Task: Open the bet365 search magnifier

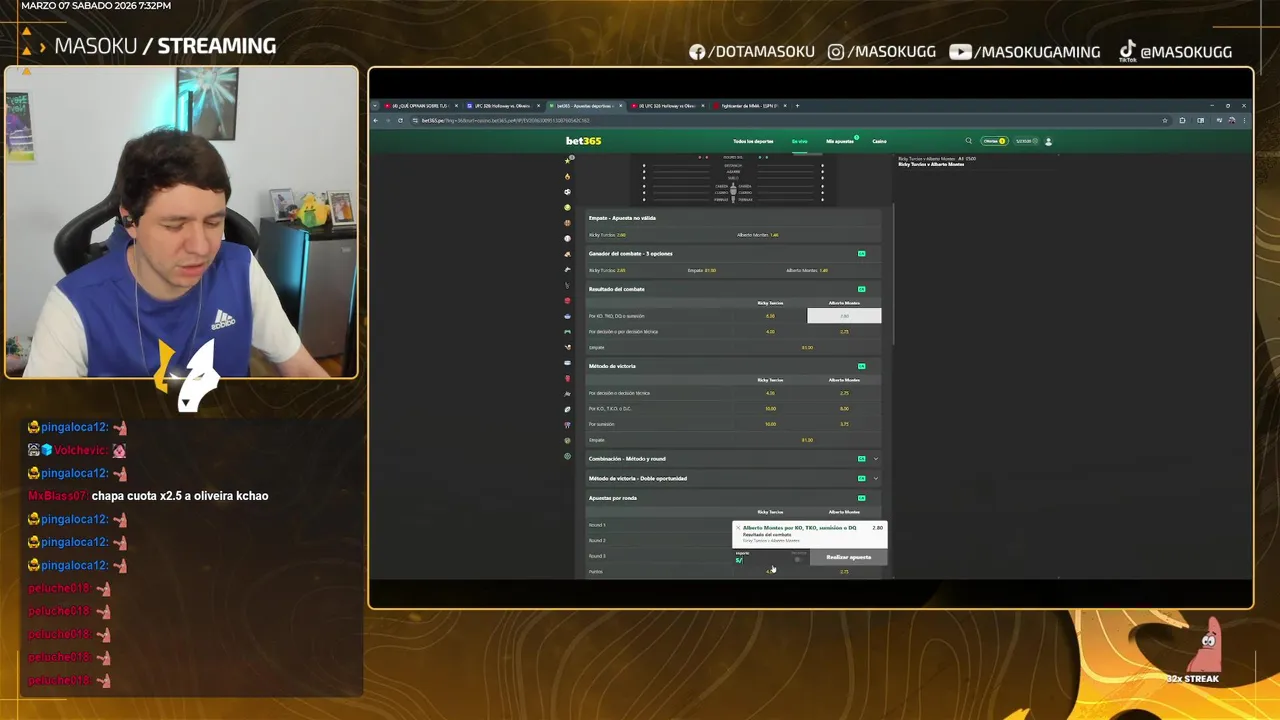Action: coord(968,141)
